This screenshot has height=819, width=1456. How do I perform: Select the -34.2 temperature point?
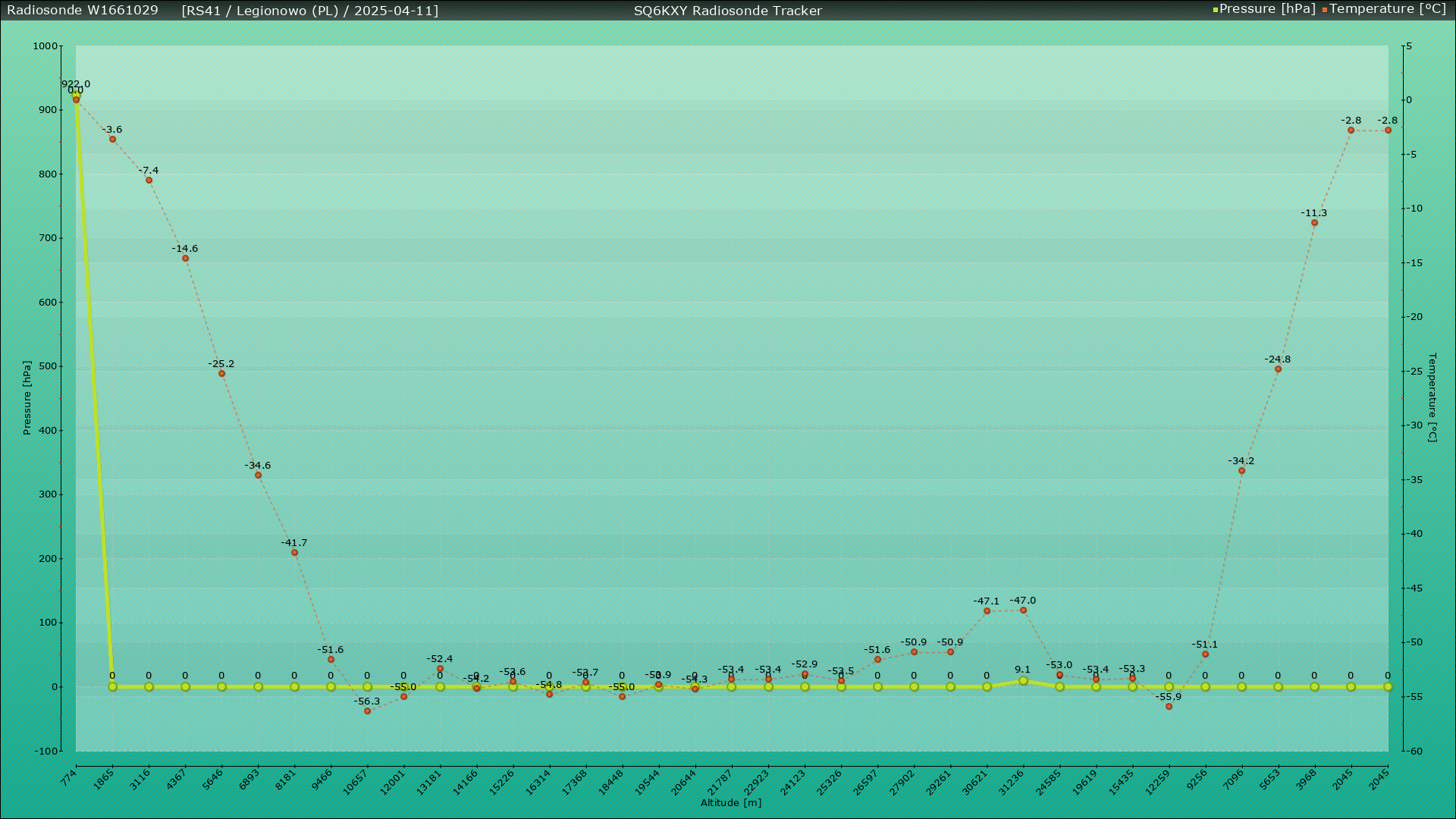(x=1241, y=471)
